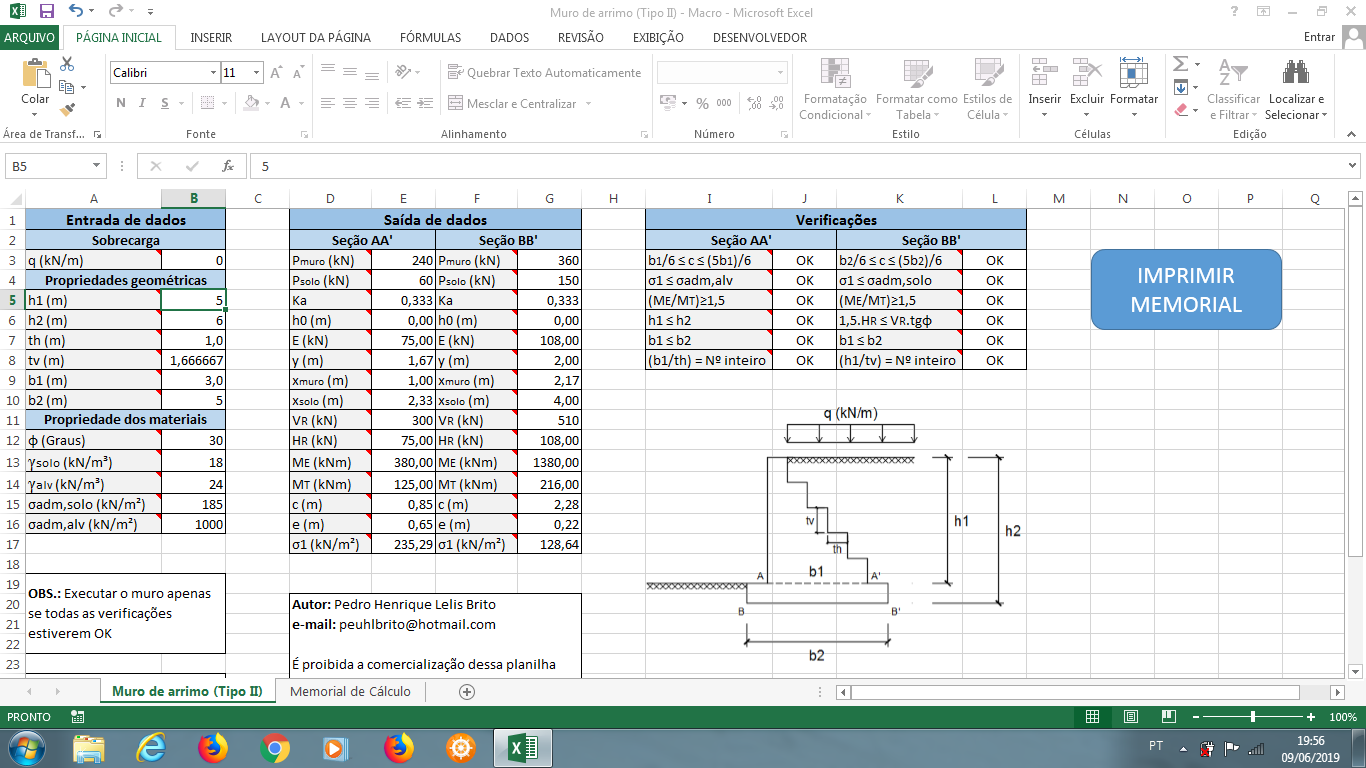Toggle middle vertical alignment
The width and height of the screenshot is (1366, 768).
[x=350, y=73]
